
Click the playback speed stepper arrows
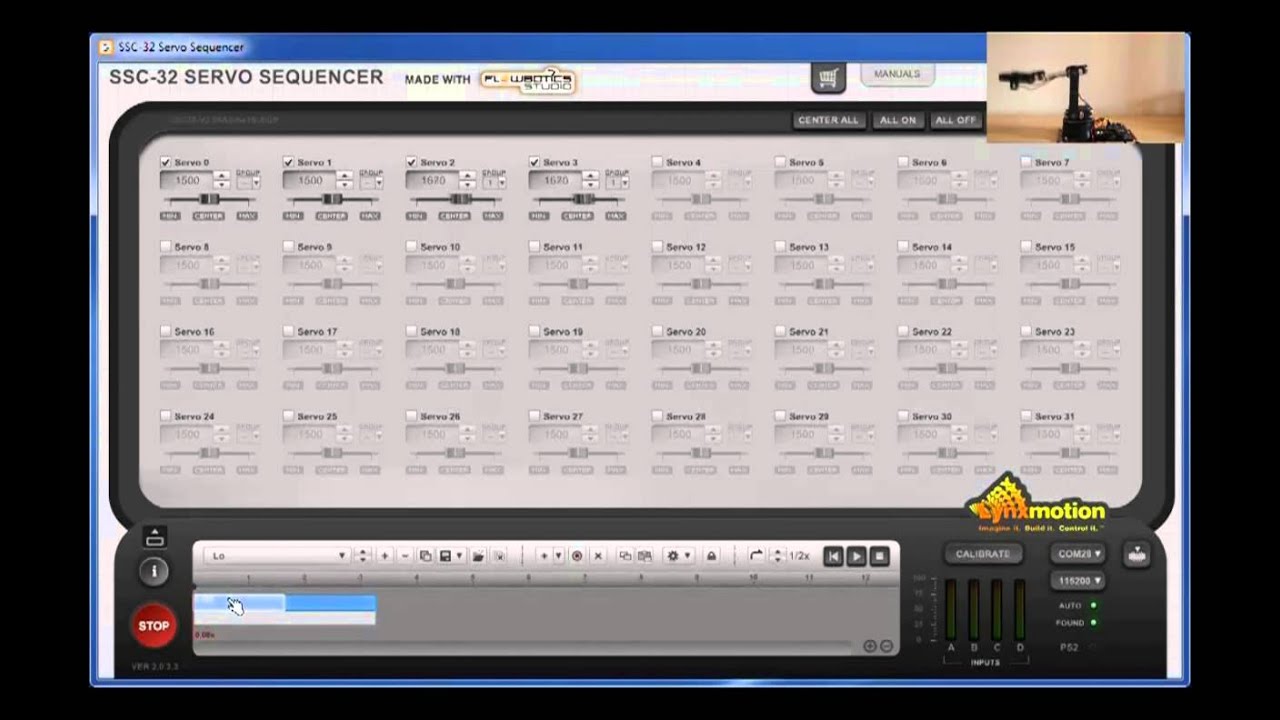coord(779,556)
